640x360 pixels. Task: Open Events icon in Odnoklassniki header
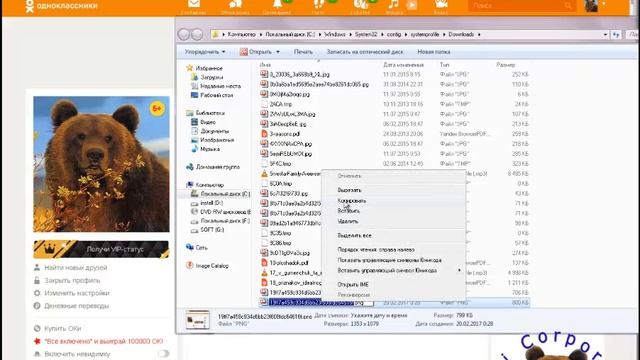pyautogui.click(x=360, y=5)
